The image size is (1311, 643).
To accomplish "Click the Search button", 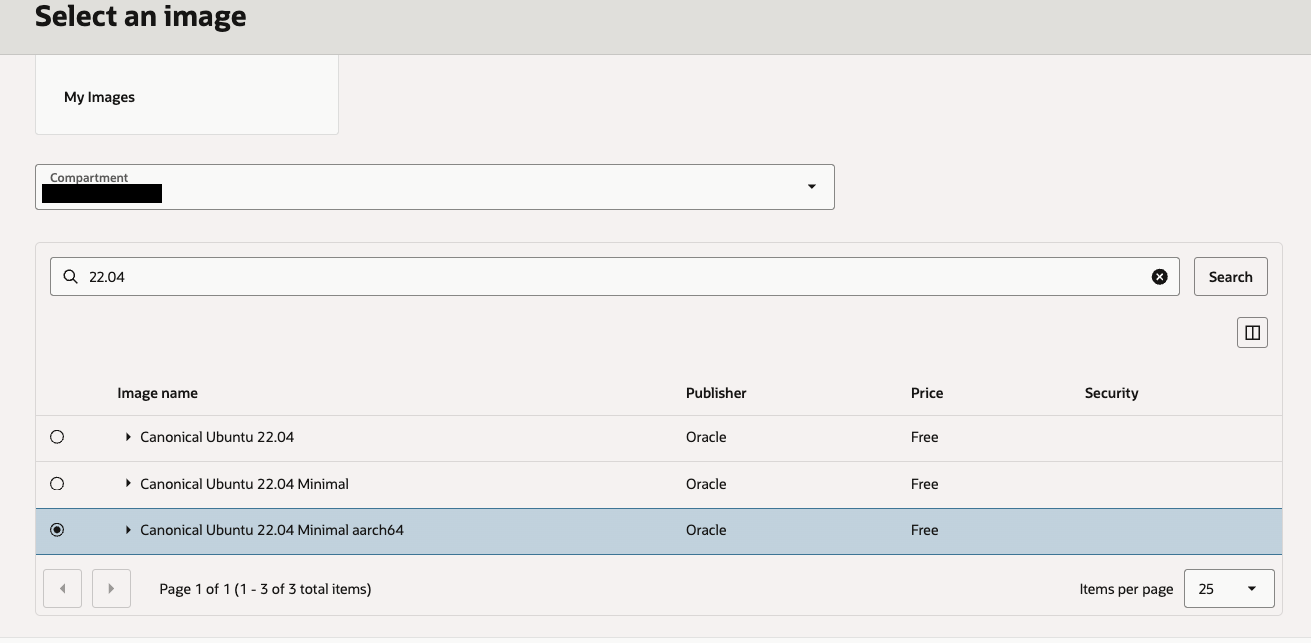I will [x=1230, y=277].
